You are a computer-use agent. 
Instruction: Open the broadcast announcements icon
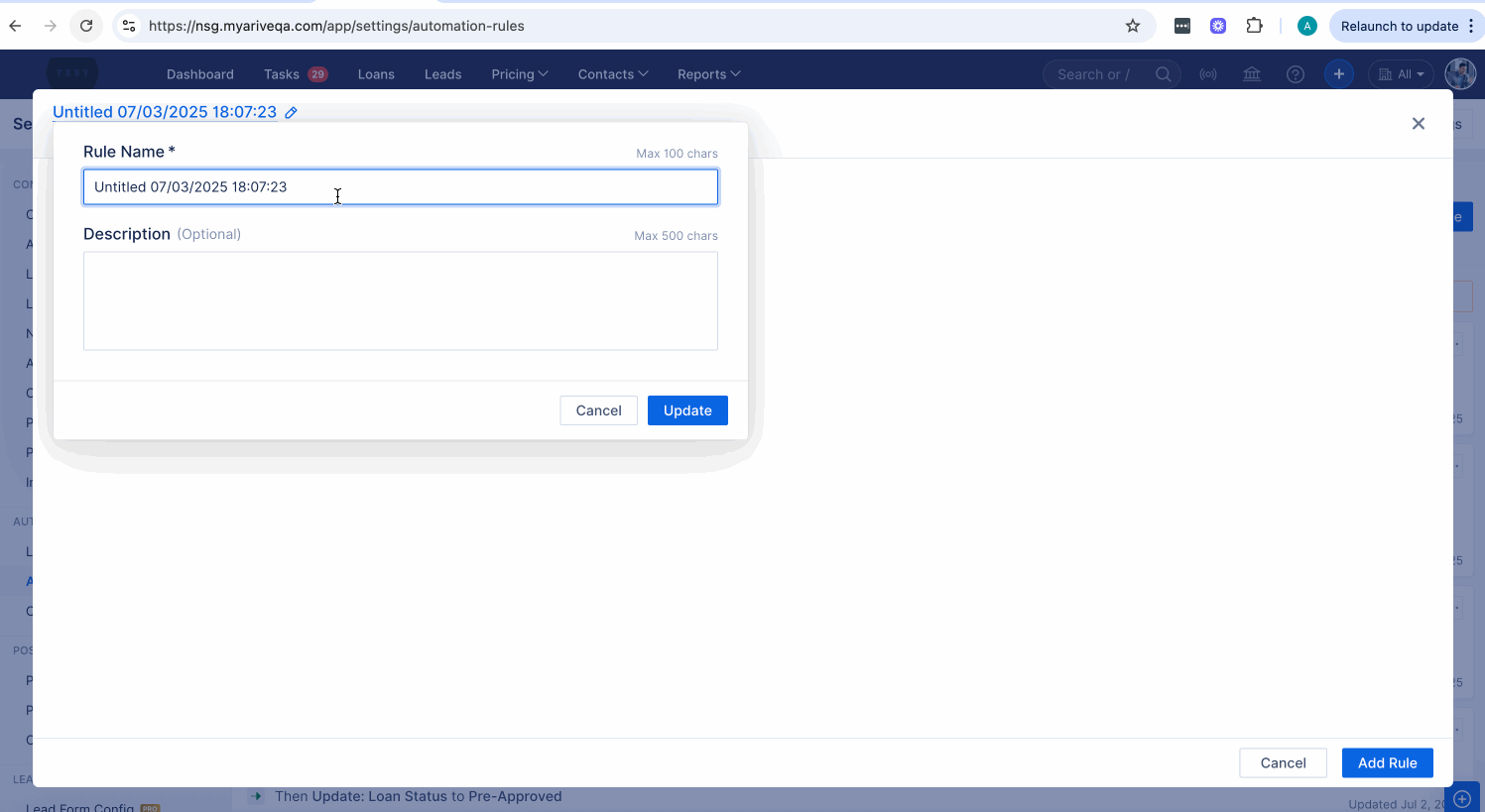(x=1207, y=73)
